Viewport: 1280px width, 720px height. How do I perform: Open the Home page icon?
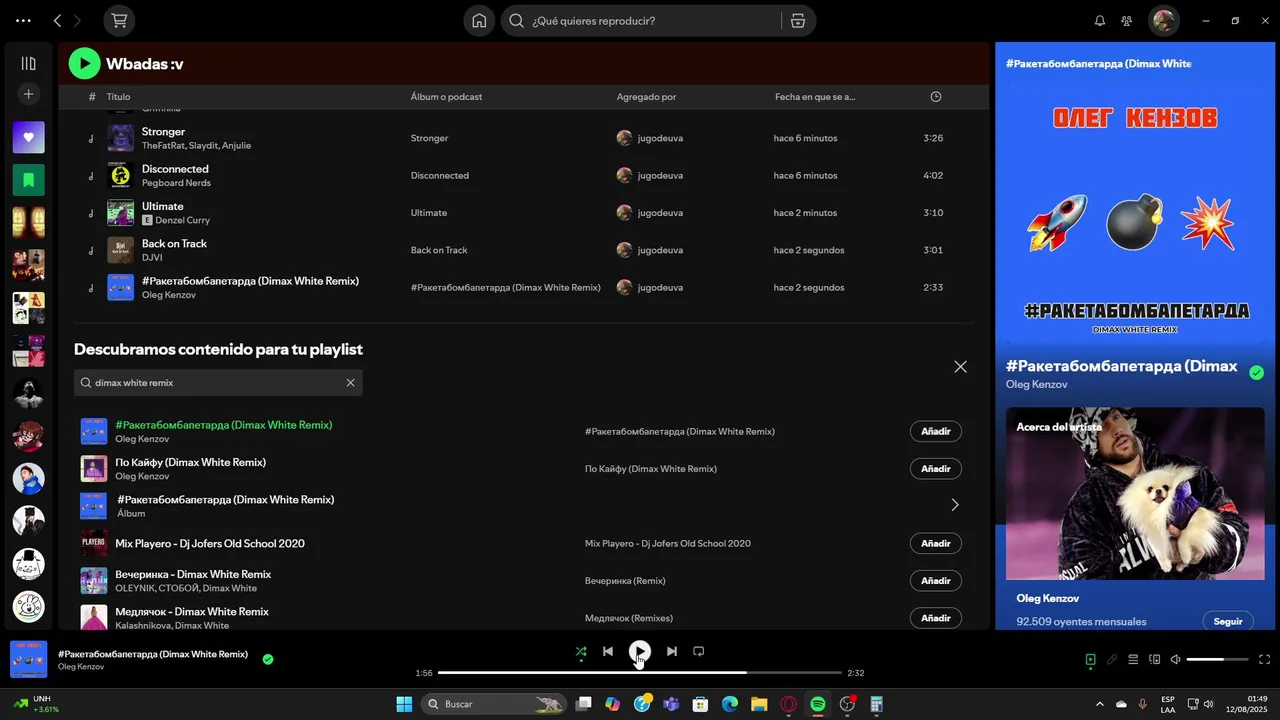479,21
